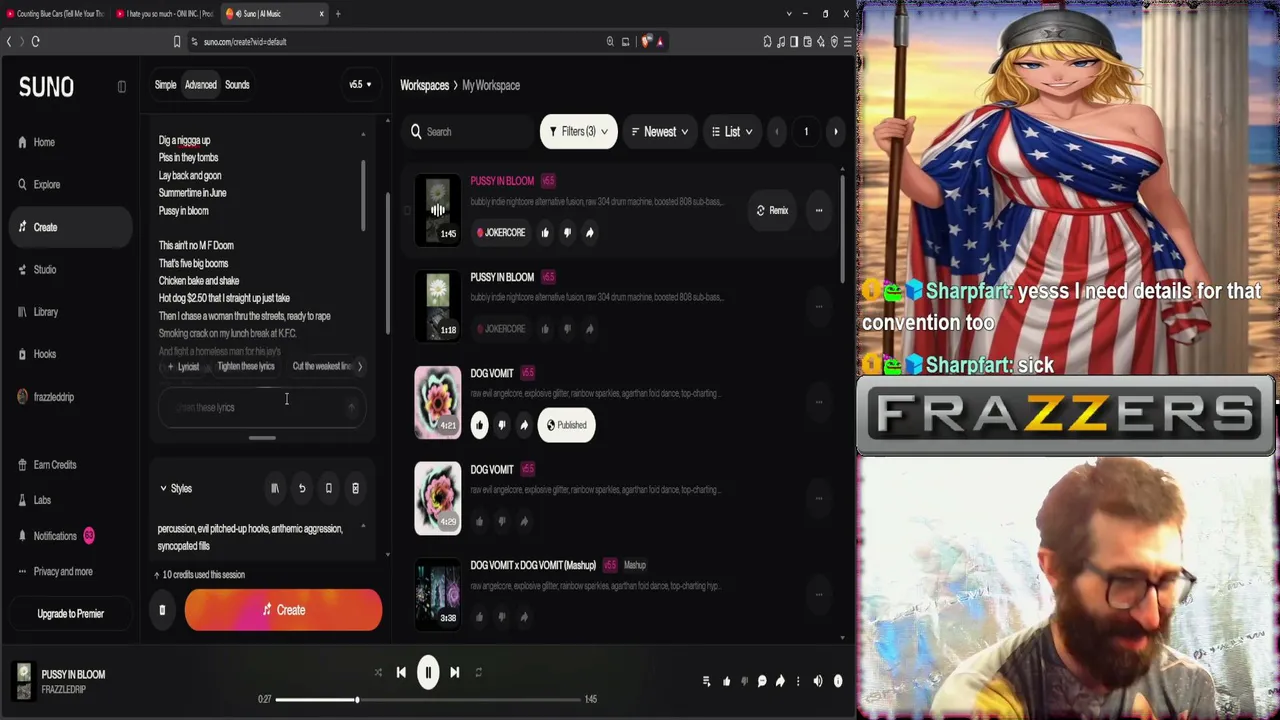Go back to the previous track
Viewport: 1280px width, 720px height.
point(401,672)
